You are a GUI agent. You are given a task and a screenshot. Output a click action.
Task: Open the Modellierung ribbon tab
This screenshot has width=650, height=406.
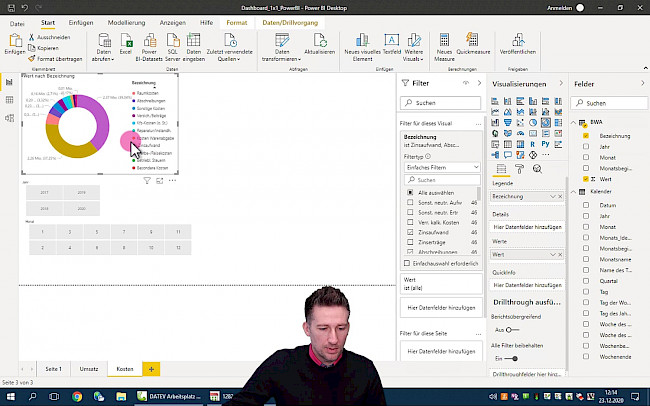pos(125,20)
